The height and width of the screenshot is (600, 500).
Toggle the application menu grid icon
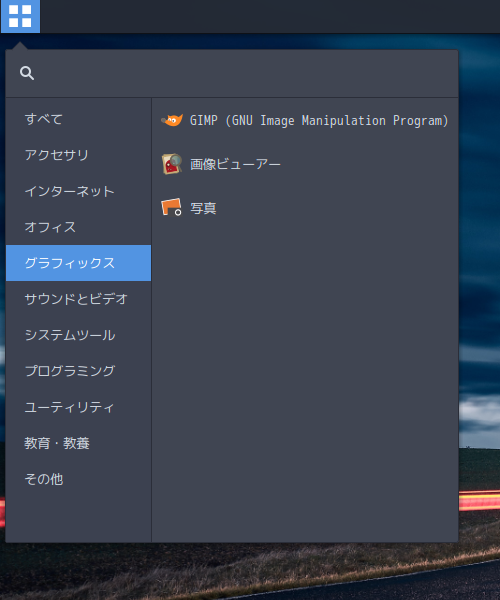(x=20, y=16)
